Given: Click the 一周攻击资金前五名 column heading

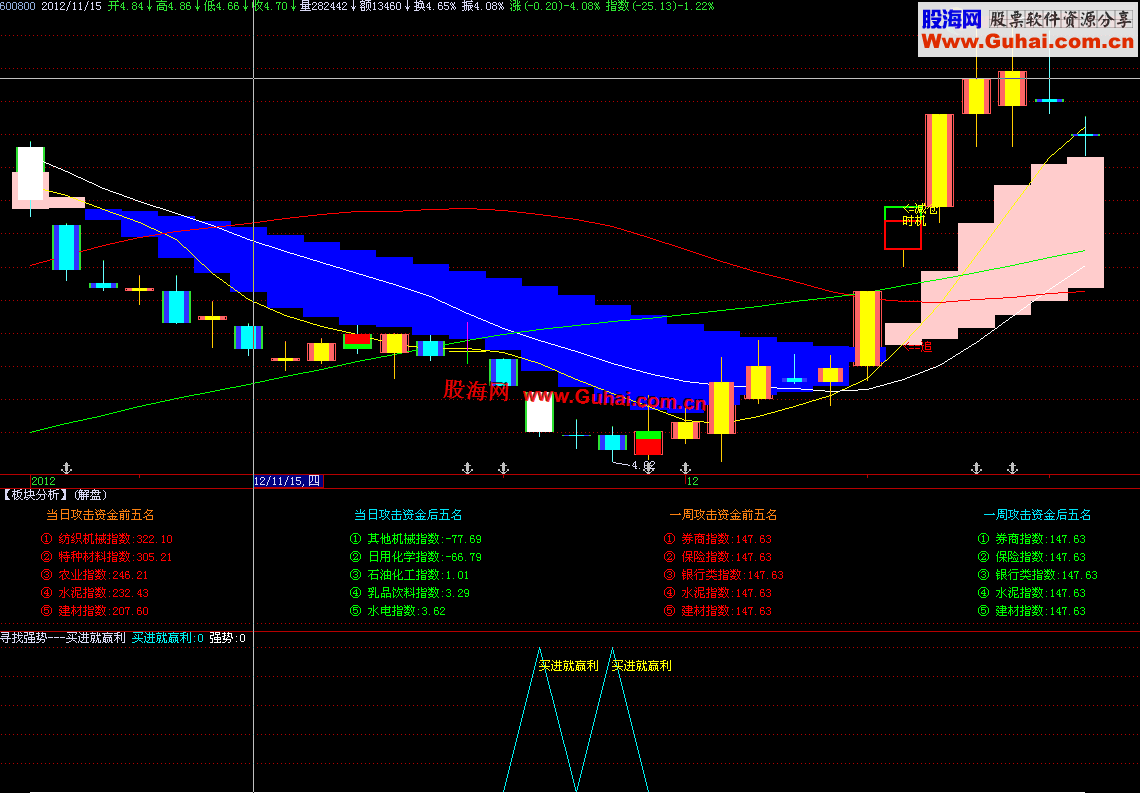Looking at the screenshot, I should 723,515.
